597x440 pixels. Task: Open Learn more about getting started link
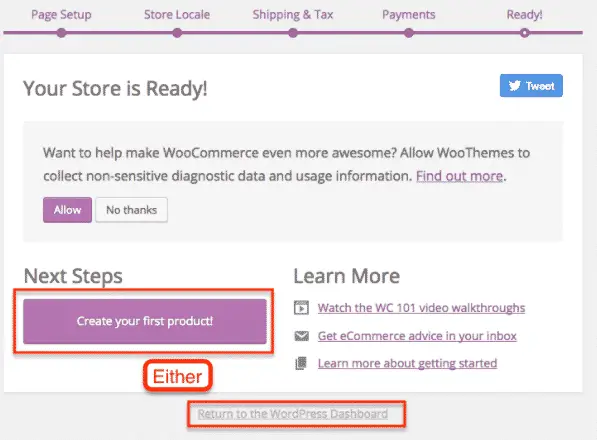pyautogui.click(x=407, y=363)
